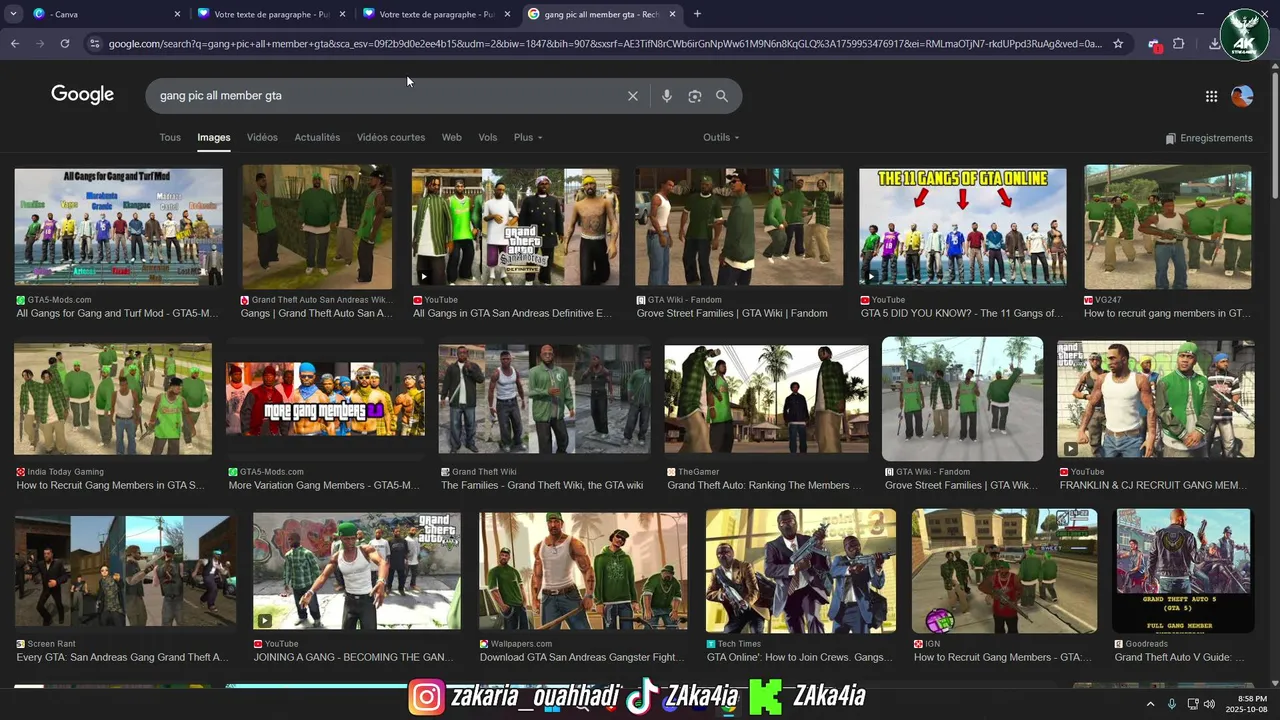Open Wallpapers.com Gangster Fight thumbnail
This screenshot has width=1280, height=720.
(x=583, y=571)
